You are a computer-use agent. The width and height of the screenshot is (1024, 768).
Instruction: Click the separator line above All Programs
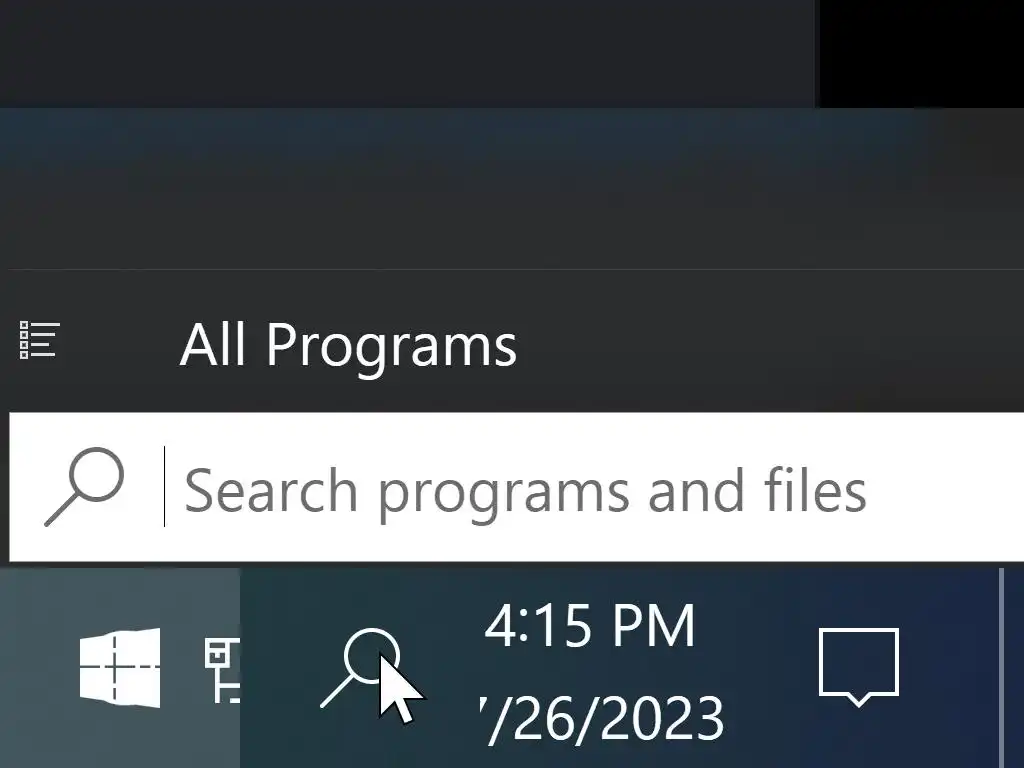tap(516, 269)
